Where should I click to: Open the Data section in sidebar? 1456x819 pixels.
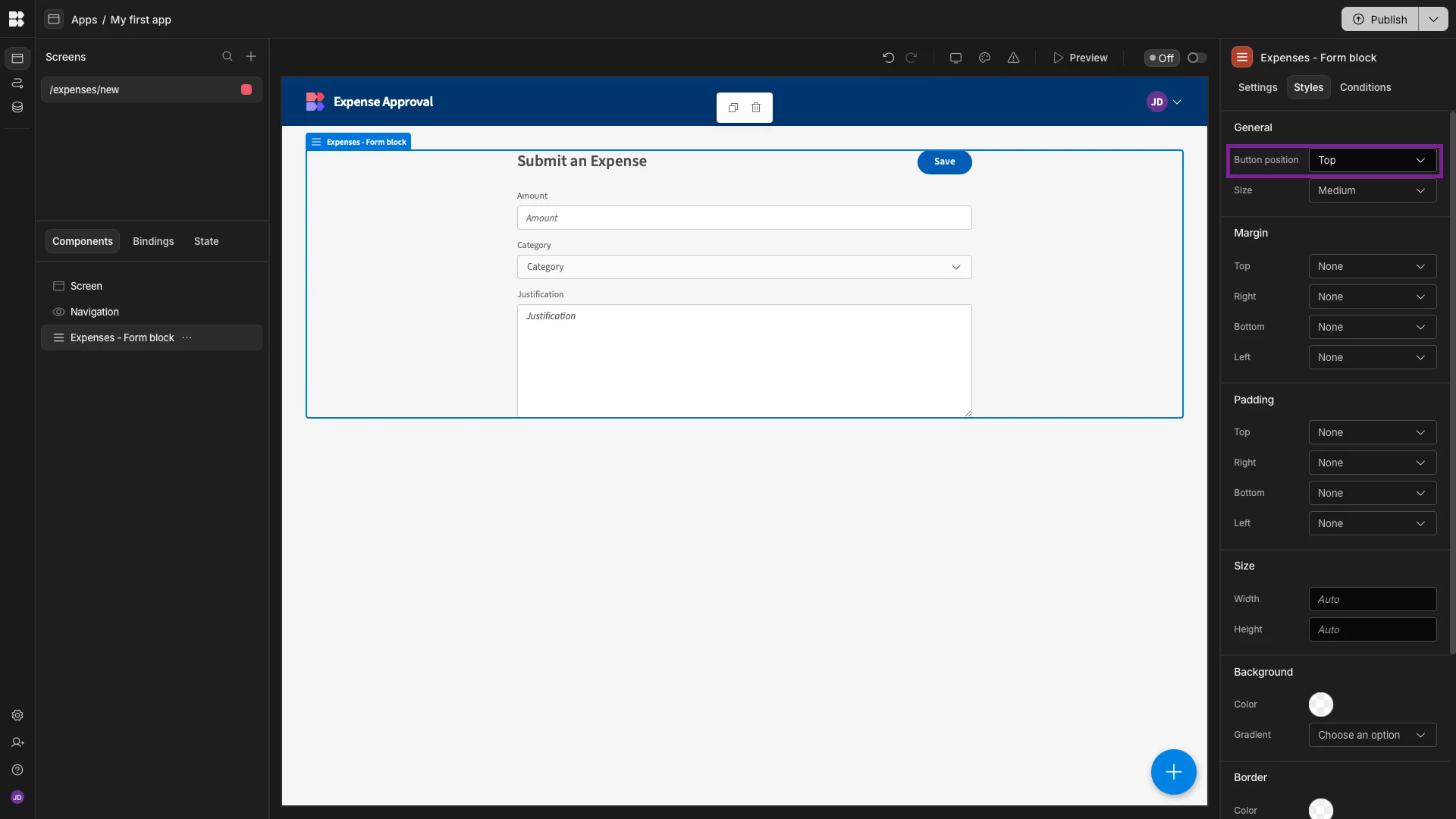point(17,108)
